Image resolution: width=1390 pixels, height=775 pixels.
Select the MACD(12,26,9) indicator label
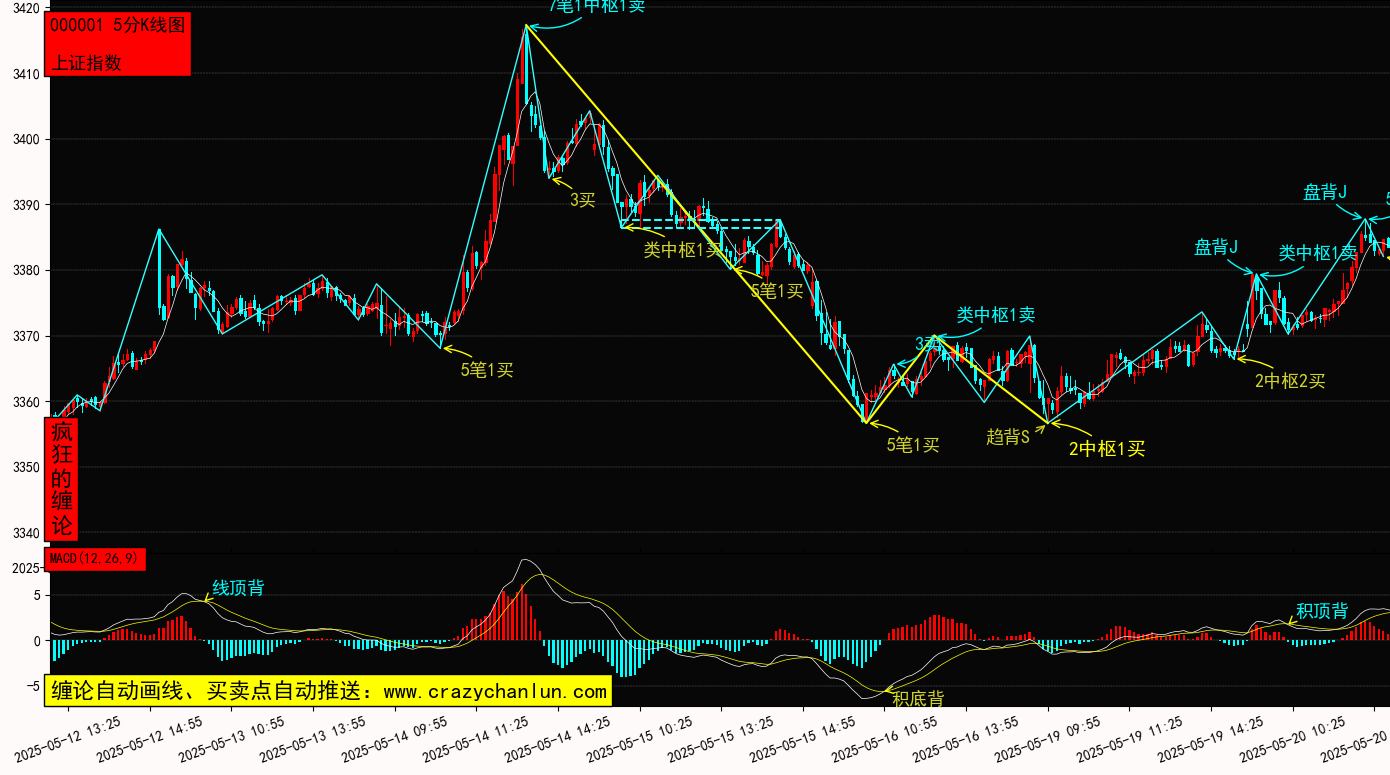pos(95,559)
